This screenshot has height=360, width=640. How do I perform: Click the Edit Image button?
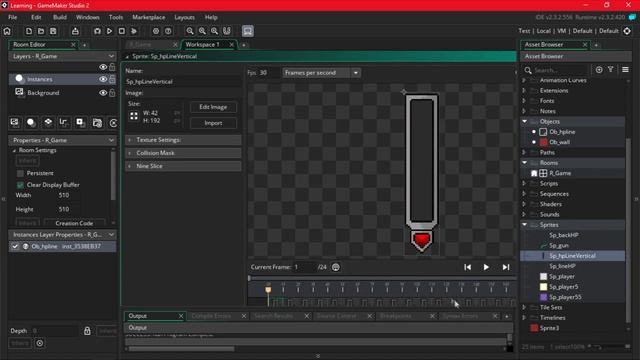(213, 107)
